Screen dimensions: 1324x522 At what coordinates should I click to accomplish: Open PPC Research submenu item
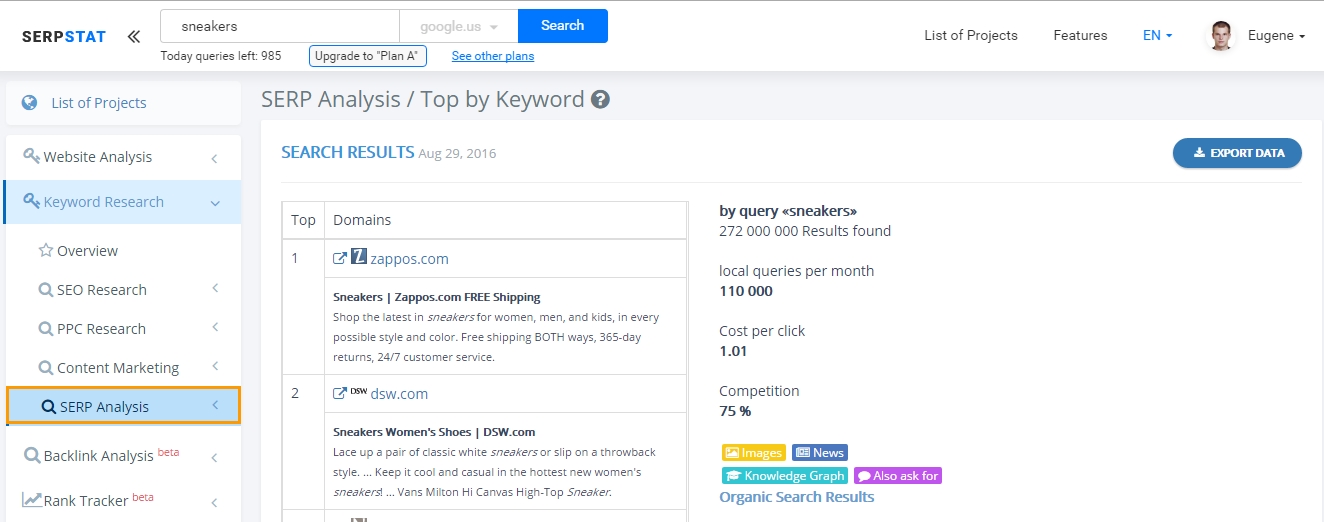(101, 329)
